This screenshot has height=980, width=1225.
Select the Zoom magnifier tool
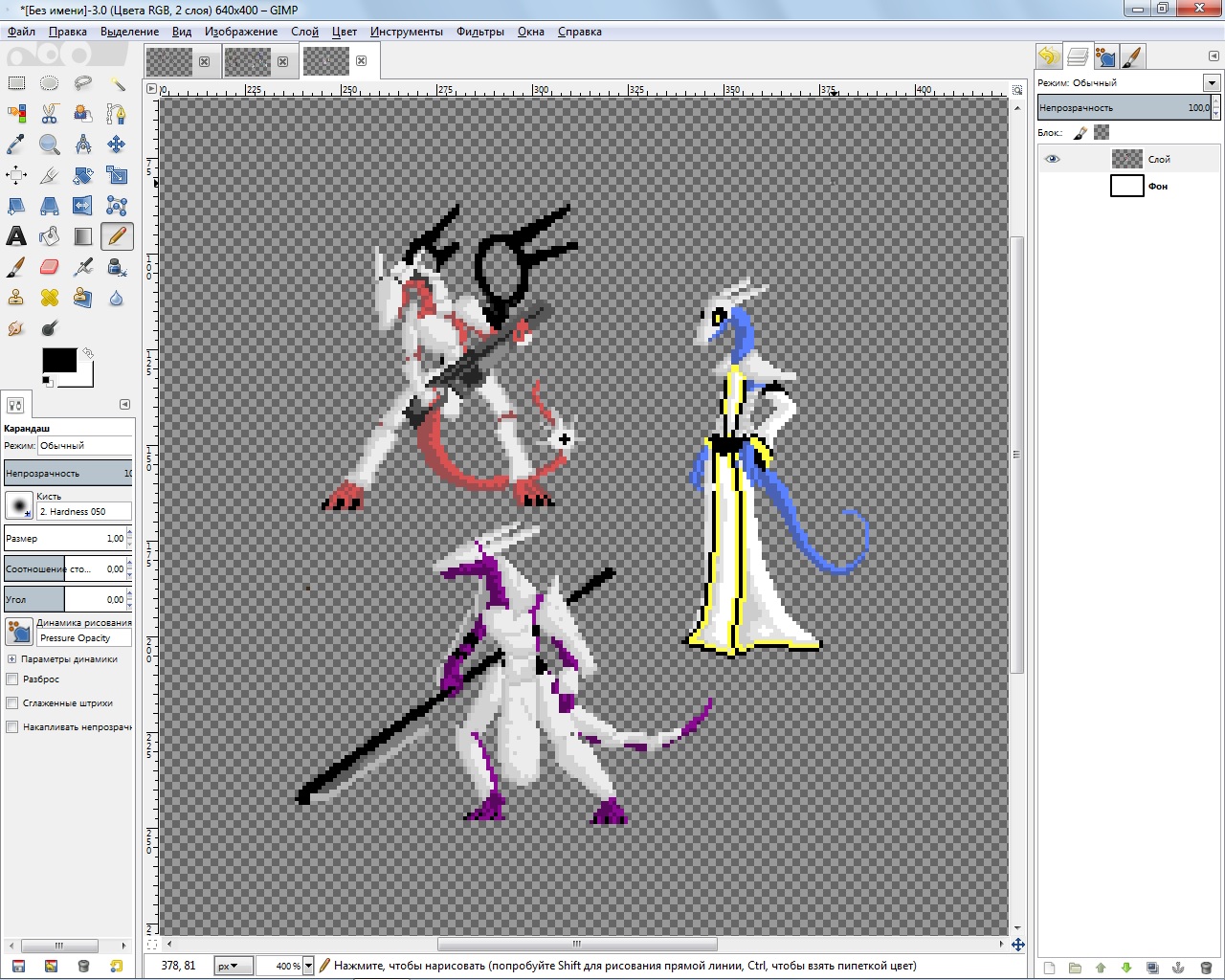click(x=50, y=145)
